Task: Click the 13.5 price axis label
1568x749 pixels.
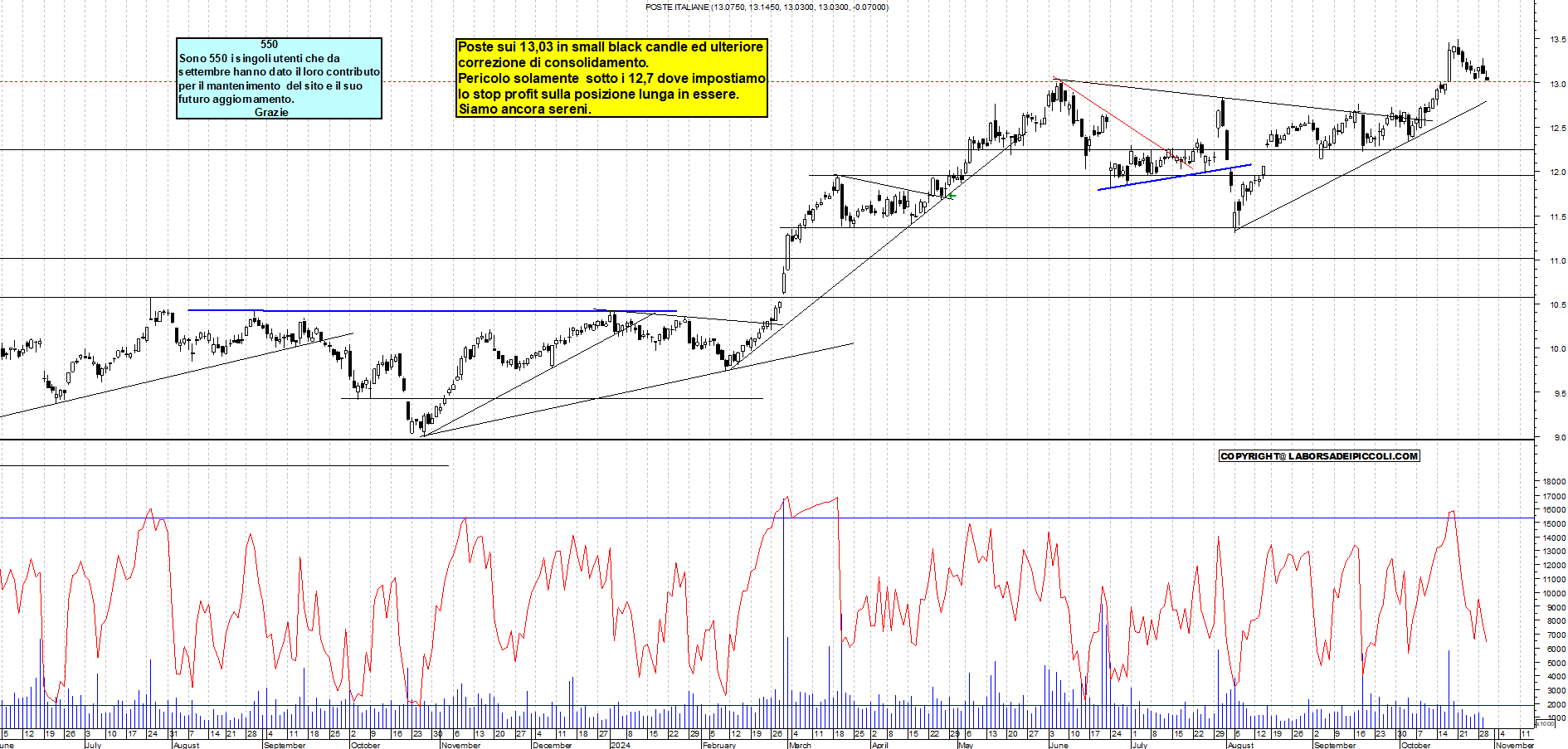Action: [1557, 40]
